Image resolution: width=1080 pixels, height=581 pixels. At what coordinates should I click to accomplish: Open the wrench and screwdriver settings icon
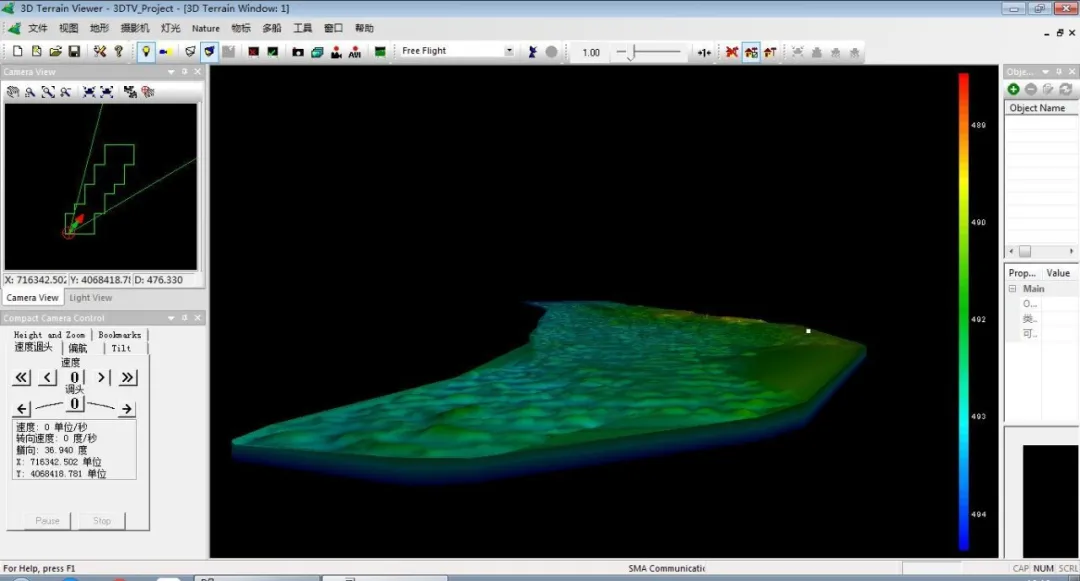(x=100, y=51)
